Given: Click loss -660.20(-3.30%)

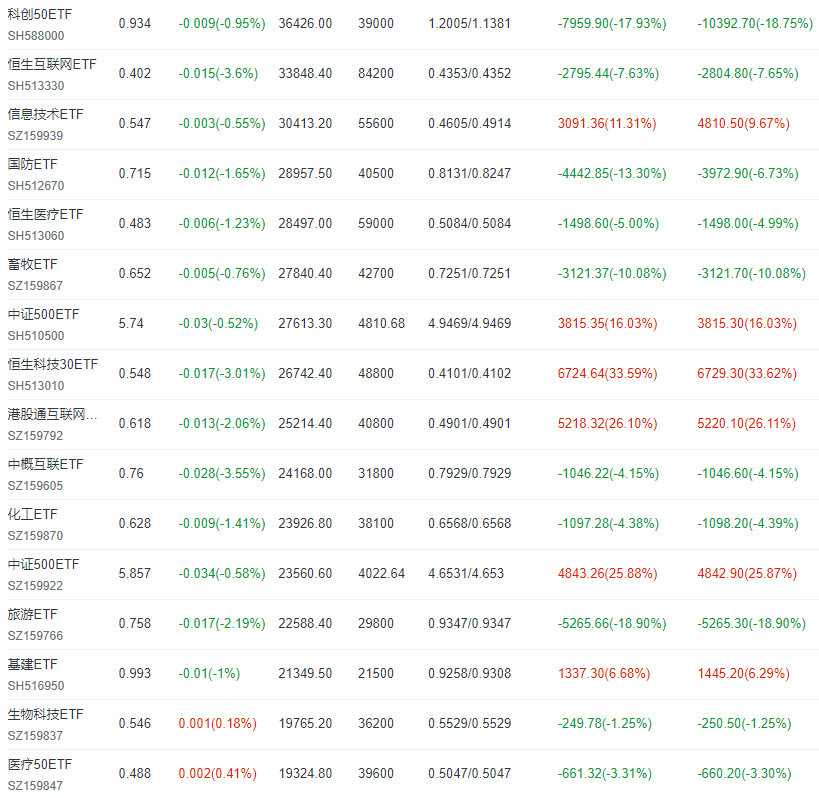Looking at the screenshot, I should [x=744, y=773].
